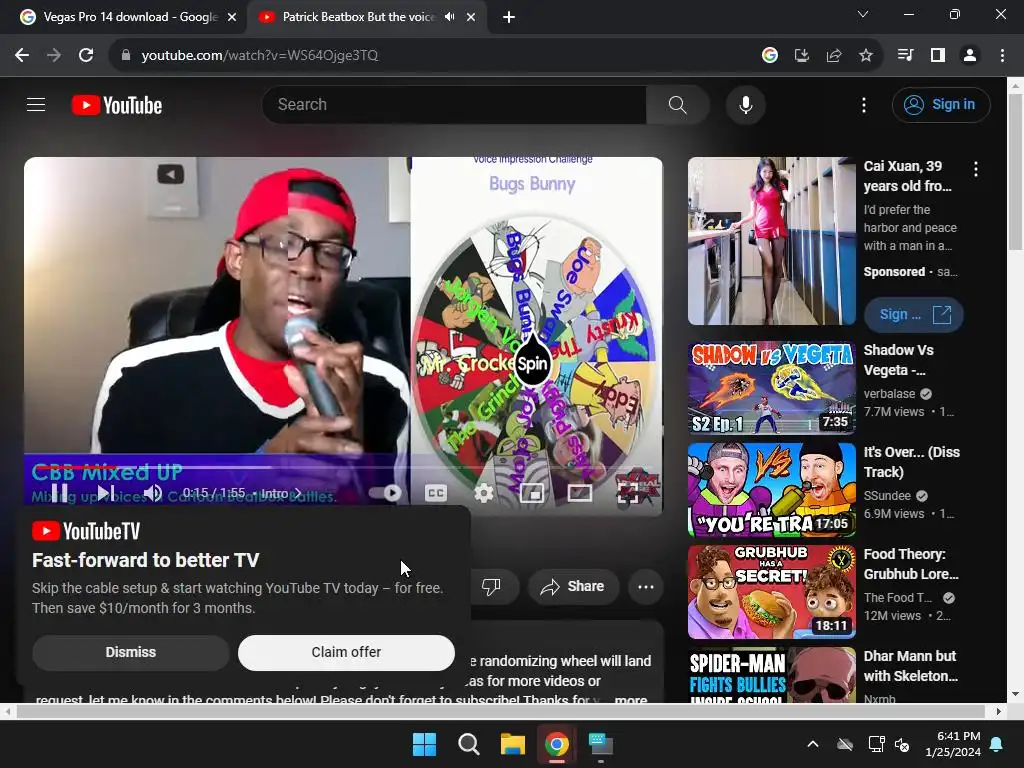This screenshot has height=768, width=1024.
Task: Toggle the autoplay switch
Action: tap(385, 493)
